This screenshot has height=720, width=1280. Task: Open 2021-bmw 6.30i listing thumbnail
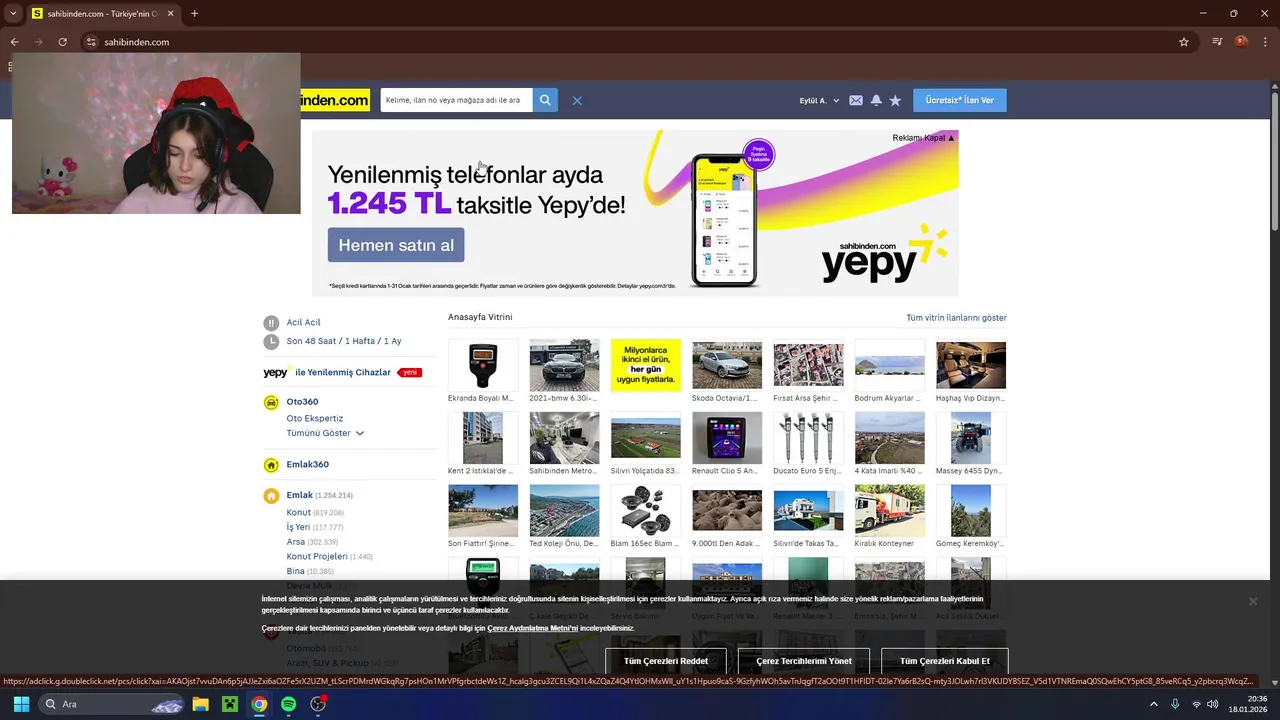pyautogui.click(x=564, y=364)
